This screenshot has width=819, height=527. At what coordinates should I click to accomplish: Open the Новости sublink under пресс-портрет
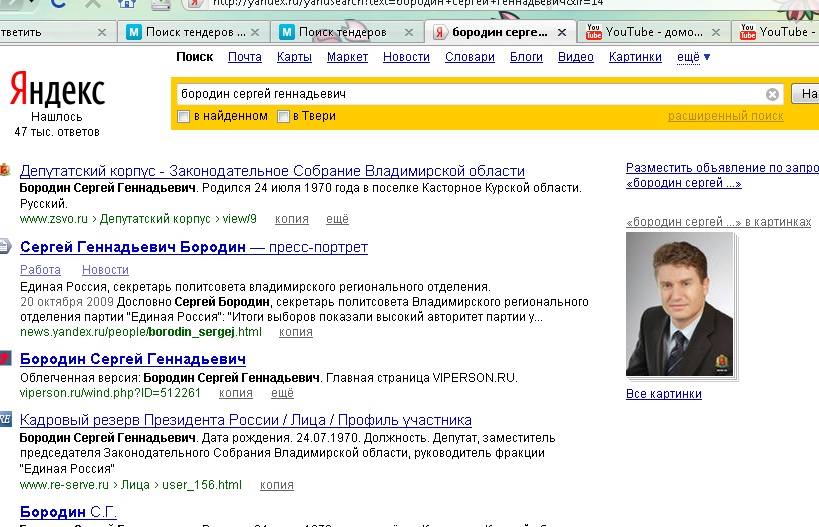(x=105, y=270)
